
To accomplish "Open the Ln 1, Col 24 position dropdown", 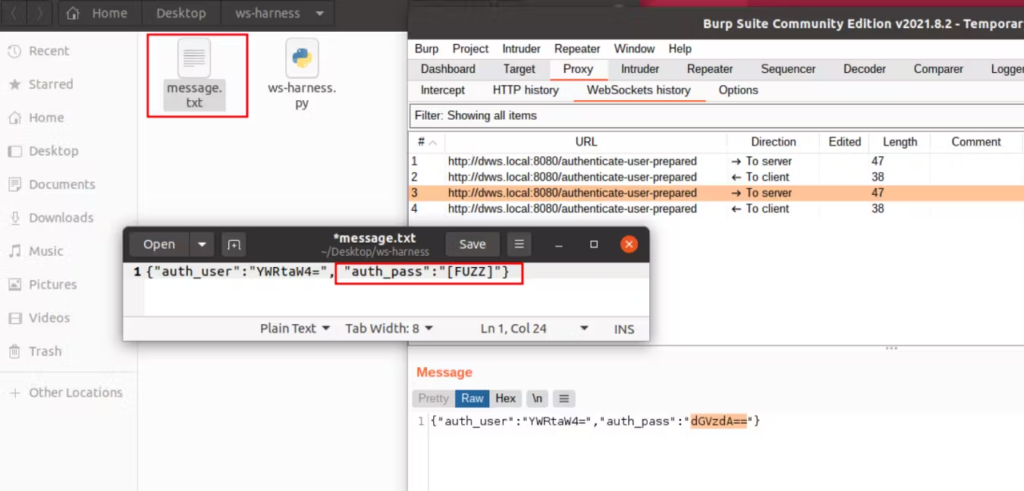I will [534, 328].
